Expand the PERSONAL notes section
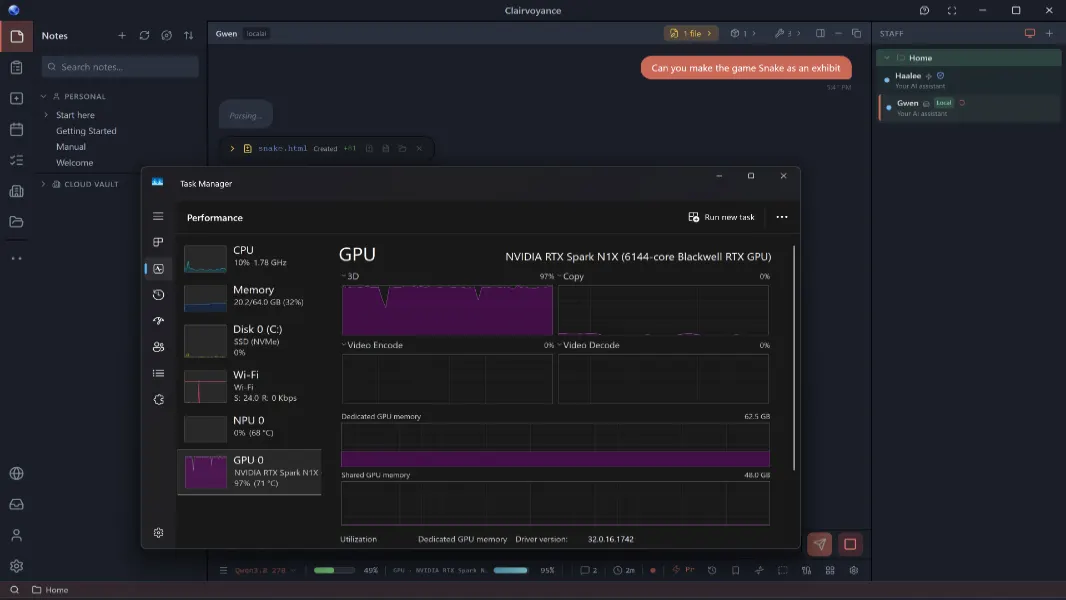The height and width of the screenshot is (600, 1066). pos(44,96)
